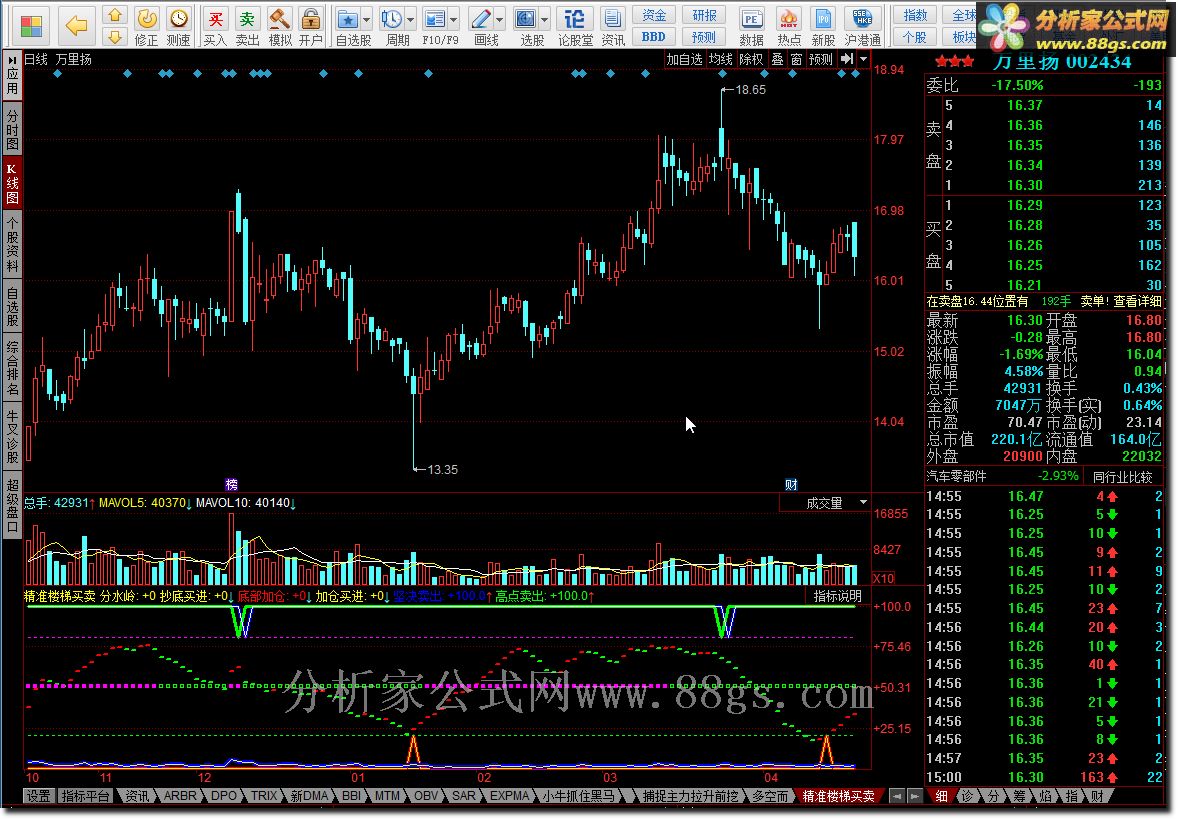The image size is (1178, 819).
Task: Click the 设置 settings tab at bottom
Action: 38,796
